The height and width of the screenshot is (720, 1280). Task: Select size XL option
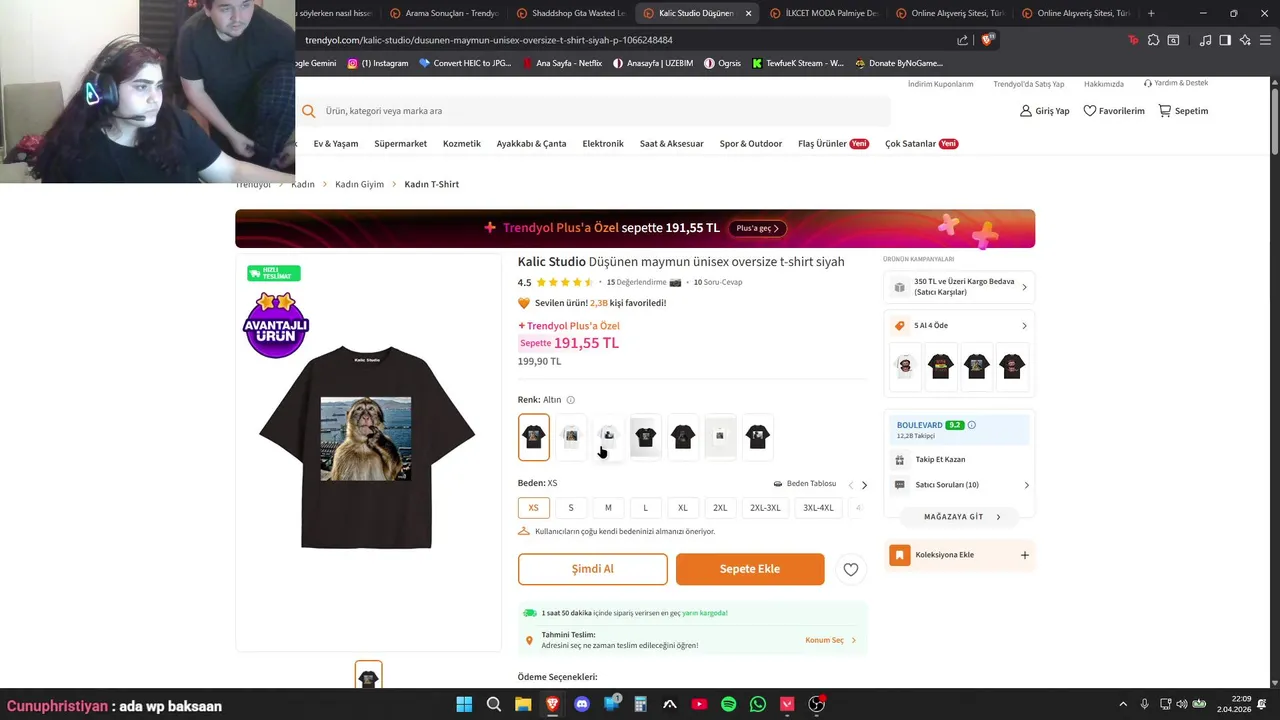click(x=683, y=508)
